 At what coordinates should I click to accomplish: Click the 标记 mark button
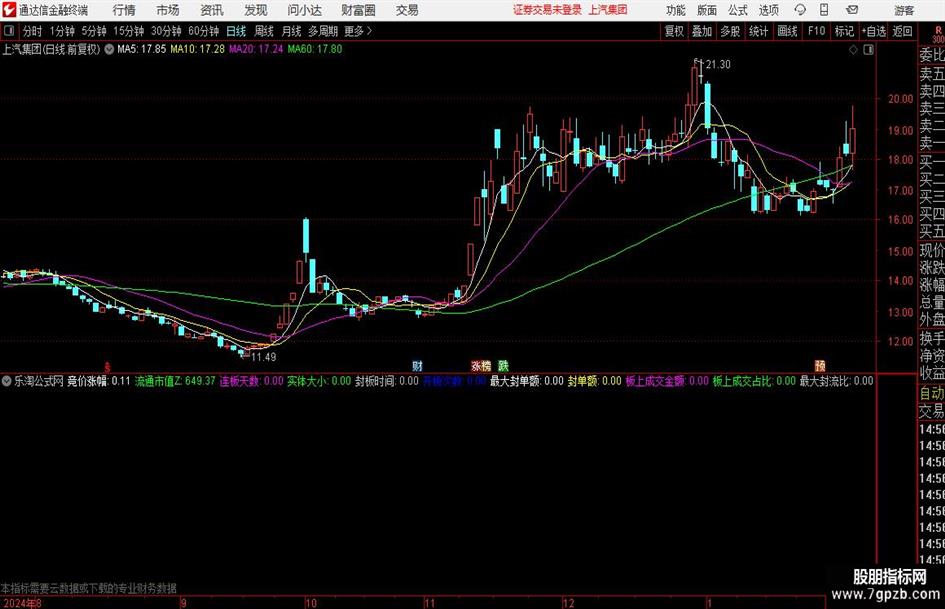(844, 31)
